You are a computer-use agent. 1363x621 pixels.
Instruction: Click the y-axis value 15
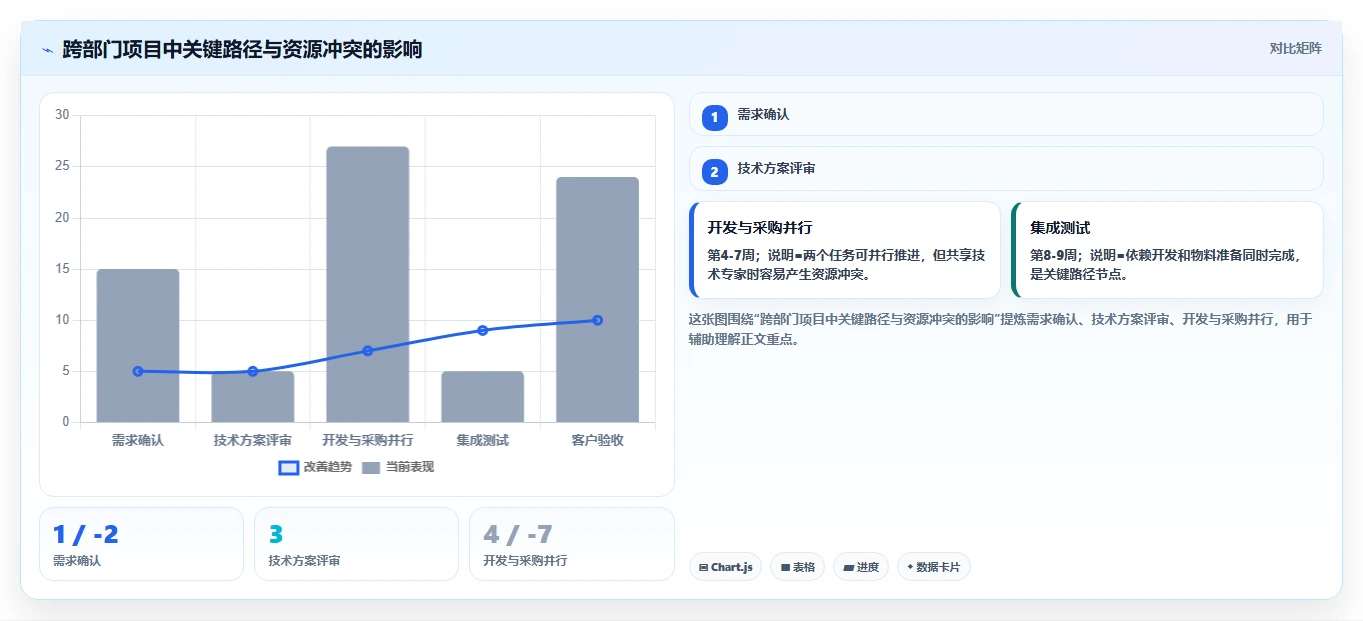tap(62, 269)
